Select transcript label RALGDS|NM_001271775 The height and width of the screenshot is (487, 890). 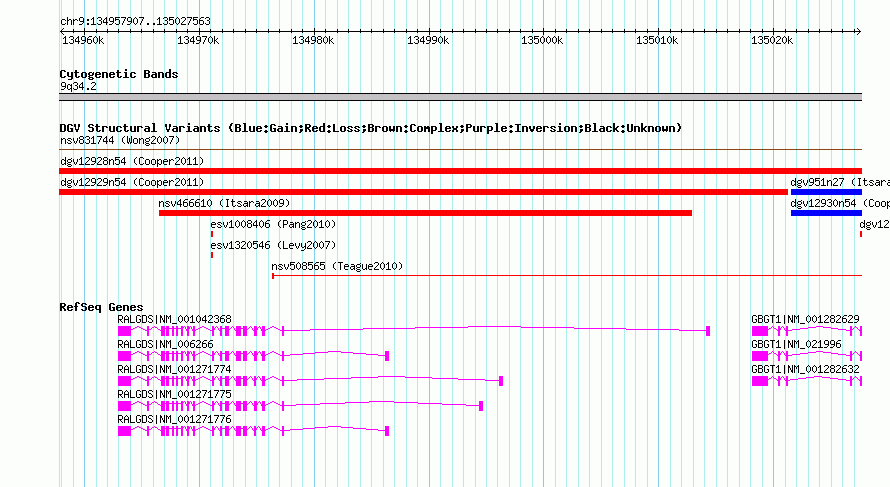174,394
